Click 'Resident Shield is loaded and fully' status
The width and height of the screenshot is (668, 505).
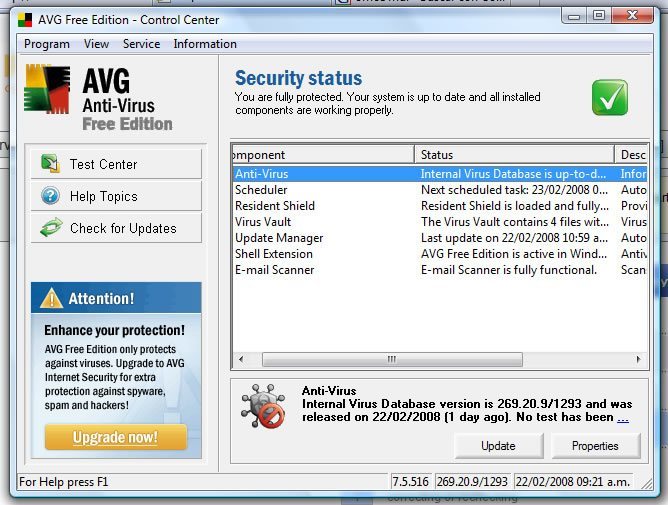coord(514,206)
